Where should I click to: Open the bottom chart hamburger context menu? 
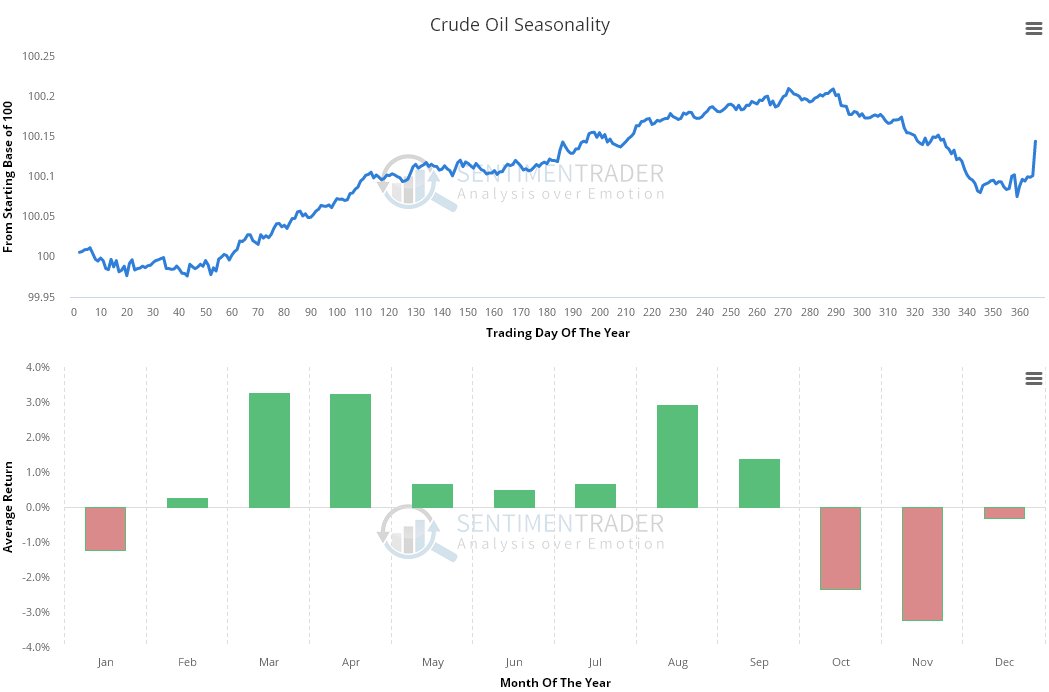1034,378
